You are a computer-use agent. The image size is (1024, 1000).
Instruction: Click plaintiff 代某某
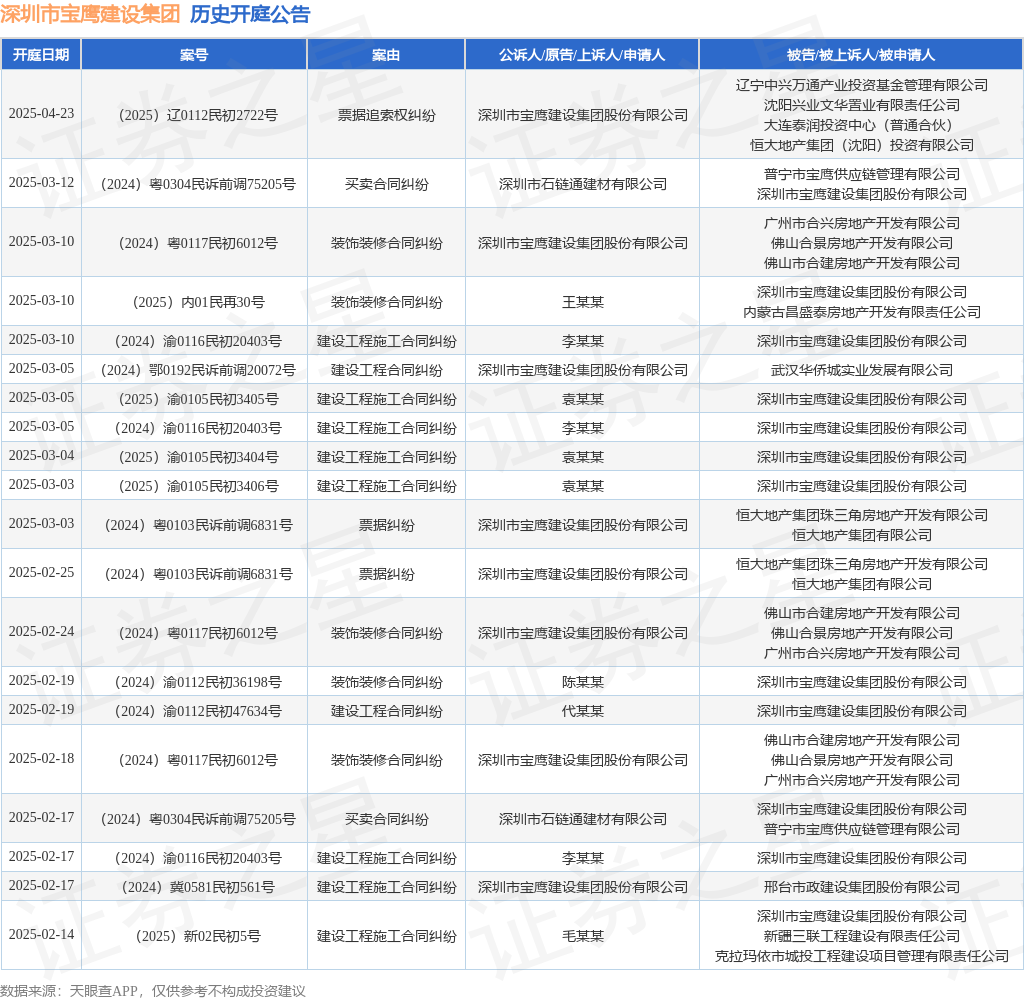pos(583,711)
